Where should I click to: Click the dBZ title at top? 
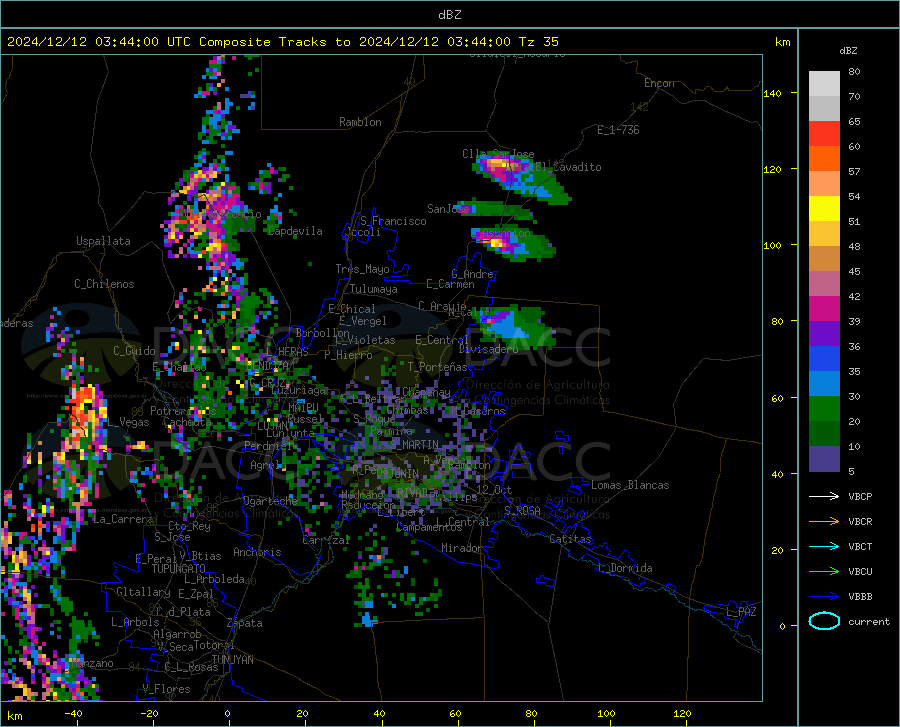[449, 15]
